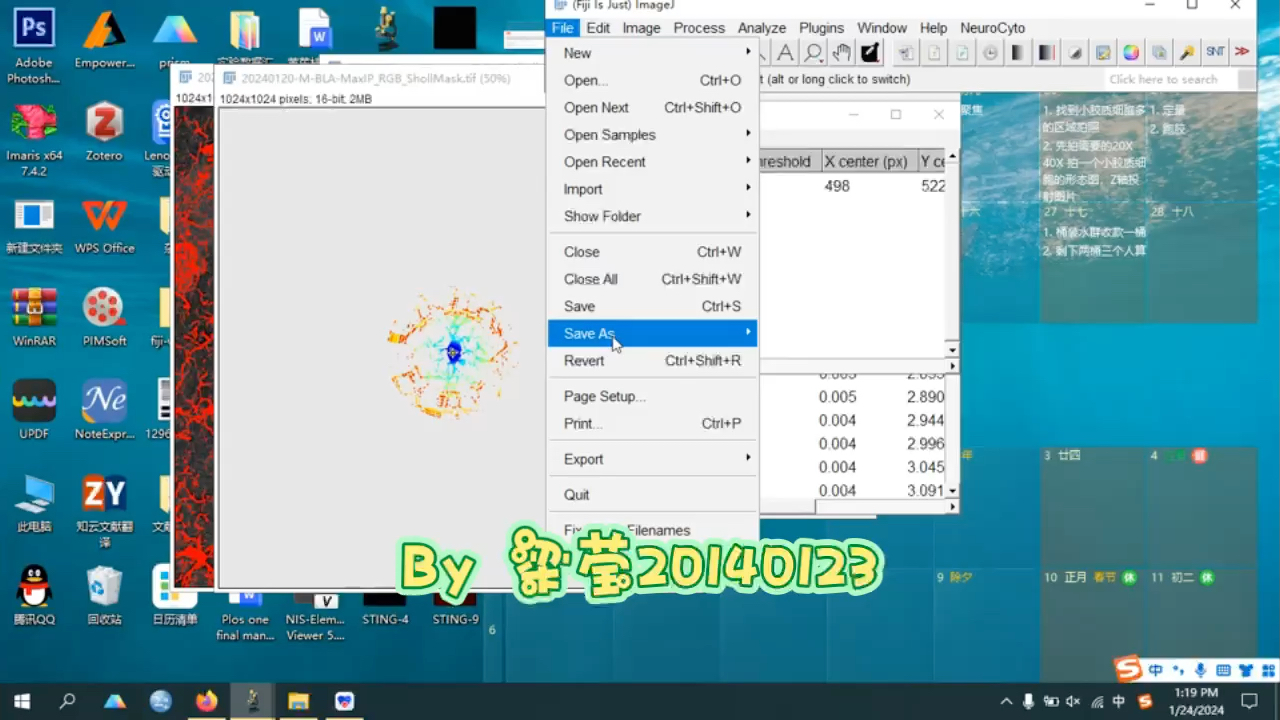Expand the Import submenu

(x=652, y=188)
